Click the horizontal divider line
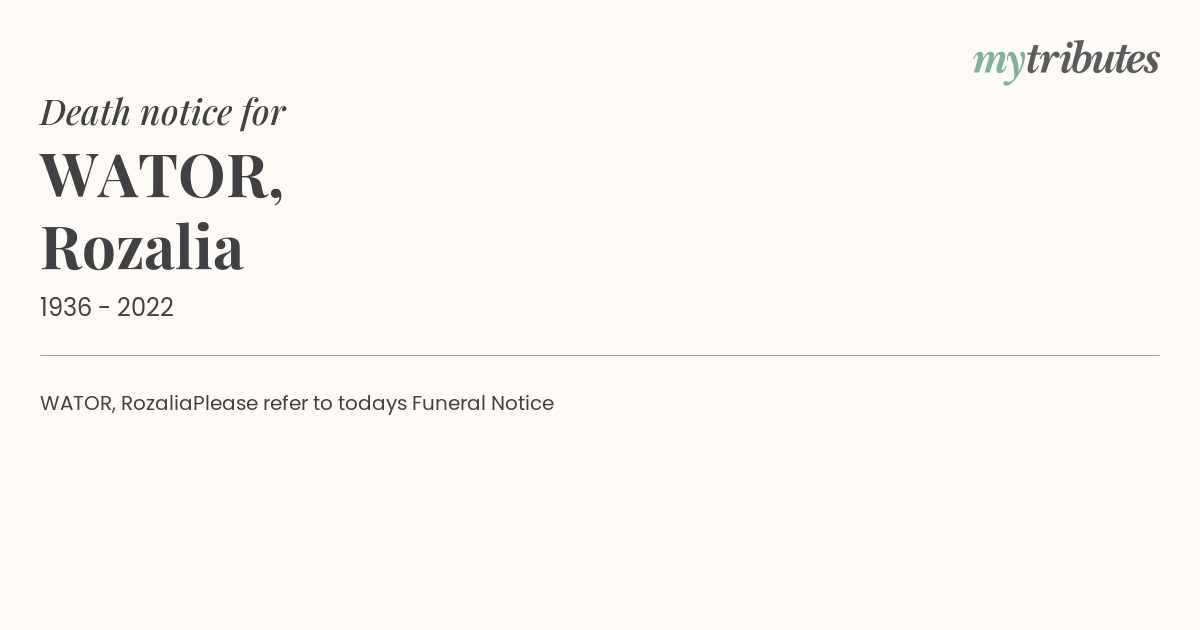1200x630 pixels. coord(600,355)
